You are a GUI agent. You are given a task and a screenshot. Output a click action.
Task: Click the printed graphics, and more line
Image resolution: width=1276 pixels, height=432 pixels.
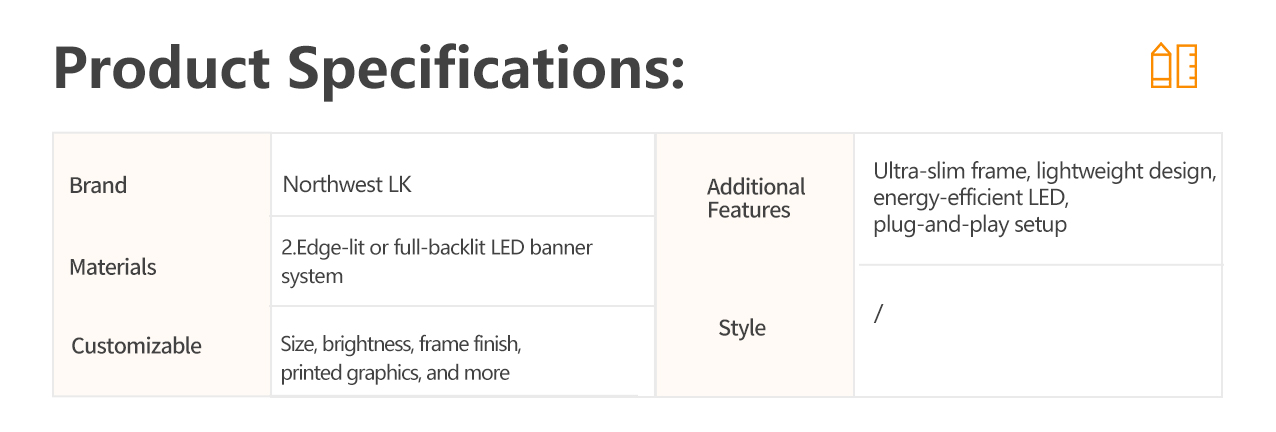[395, 374]
